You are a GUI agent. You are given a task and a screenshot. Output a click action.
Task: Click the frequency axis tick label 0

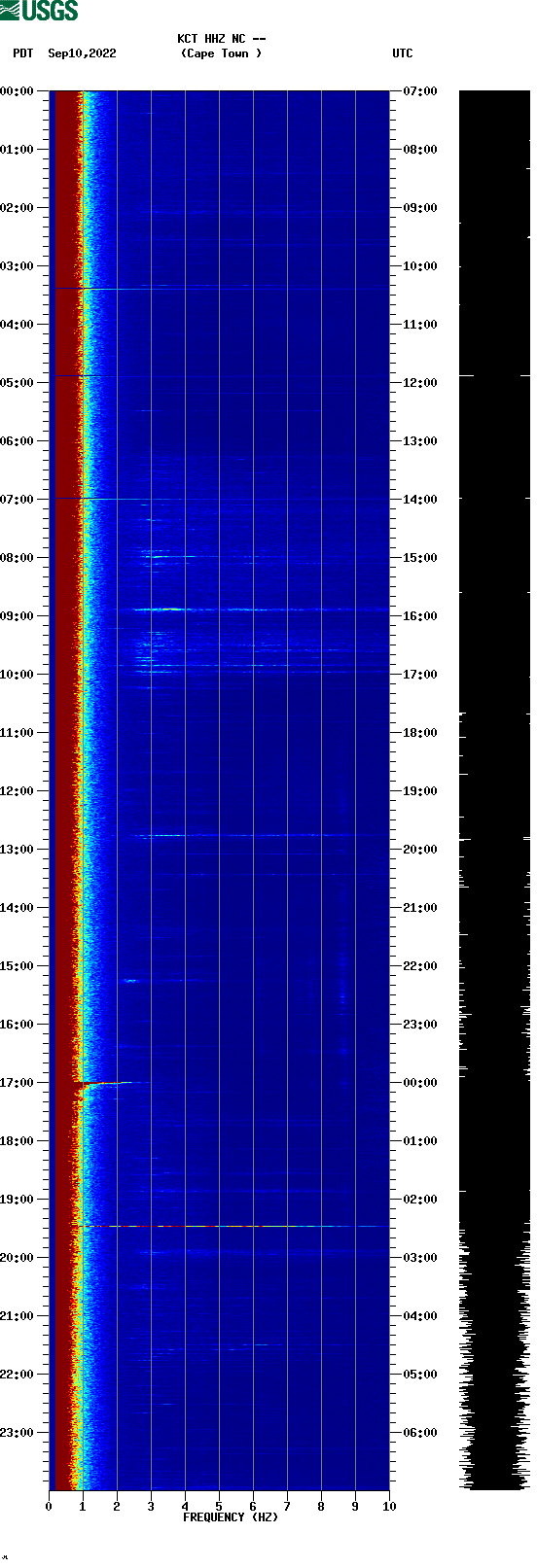tap(49, 1507)
